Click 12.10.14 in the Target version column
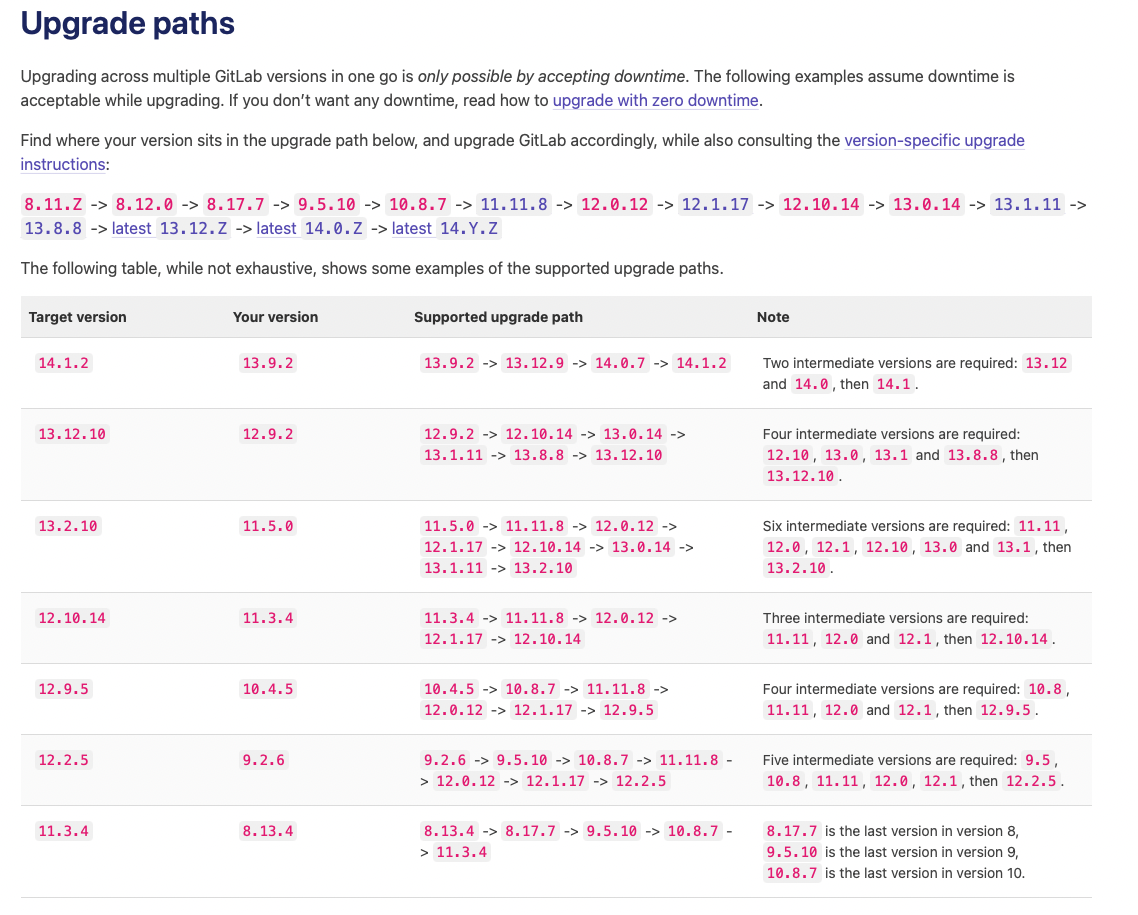 pos(72,618)
